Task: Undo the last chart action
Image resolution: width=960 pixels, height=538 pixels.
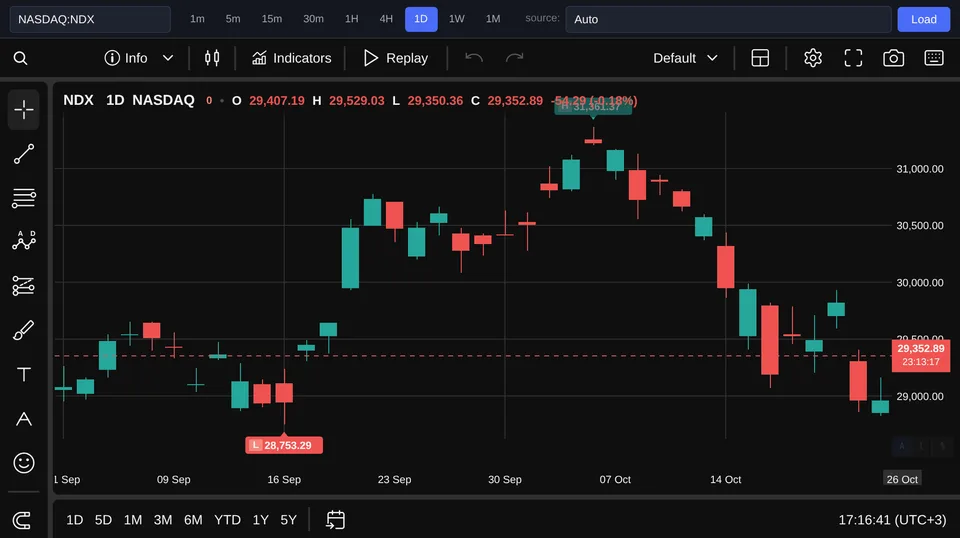Action: coord(474,58)
